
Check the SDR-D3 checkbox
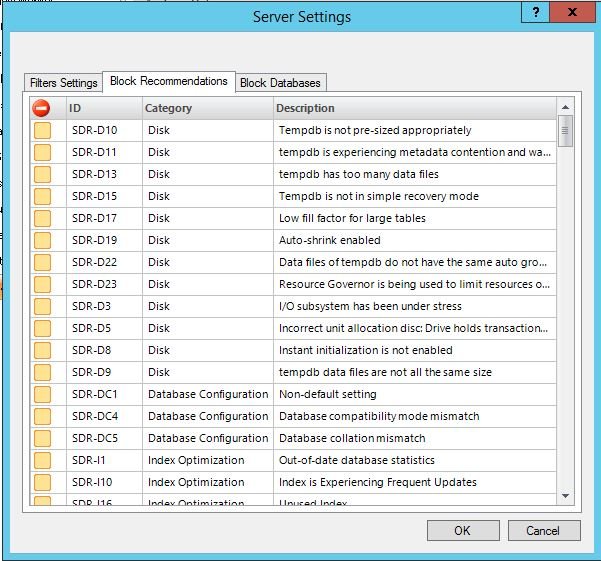42,306
